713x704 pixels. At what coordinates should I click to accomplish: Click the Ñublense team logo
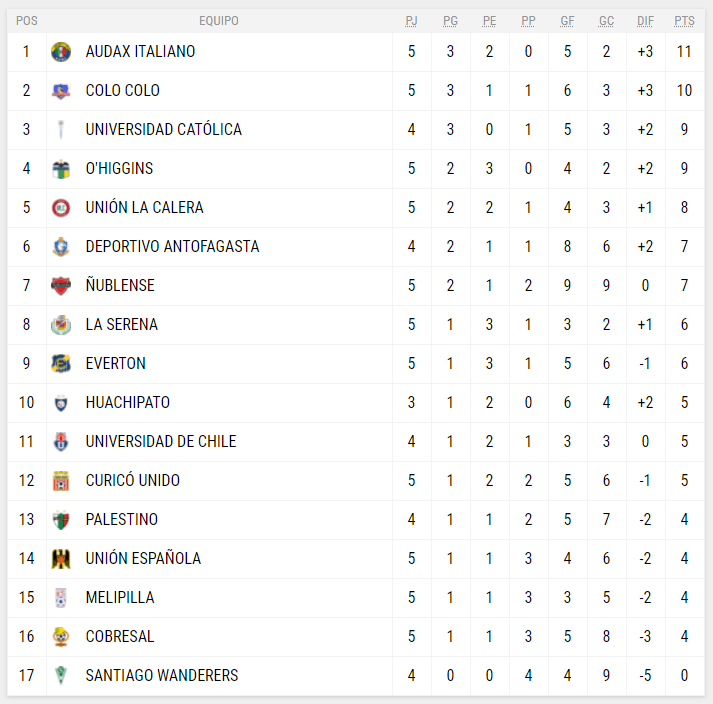[61, 285]
